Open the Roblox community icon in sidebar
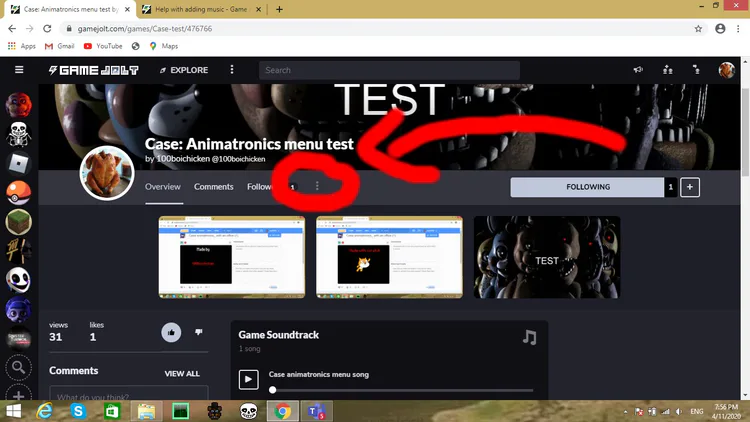Image resolution: width=750 pixels, height=422 pixels. click(19, 164)
